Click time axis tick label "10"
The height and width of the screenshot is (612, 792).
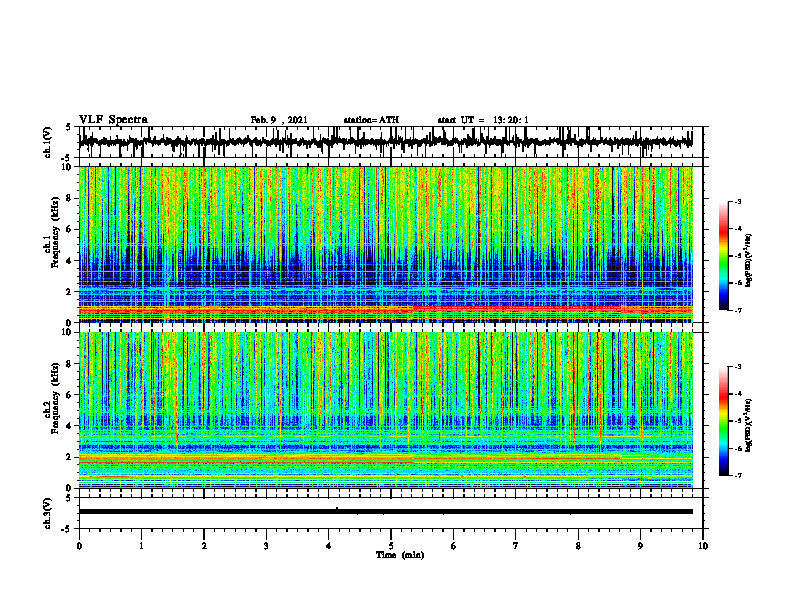[703, 546]
